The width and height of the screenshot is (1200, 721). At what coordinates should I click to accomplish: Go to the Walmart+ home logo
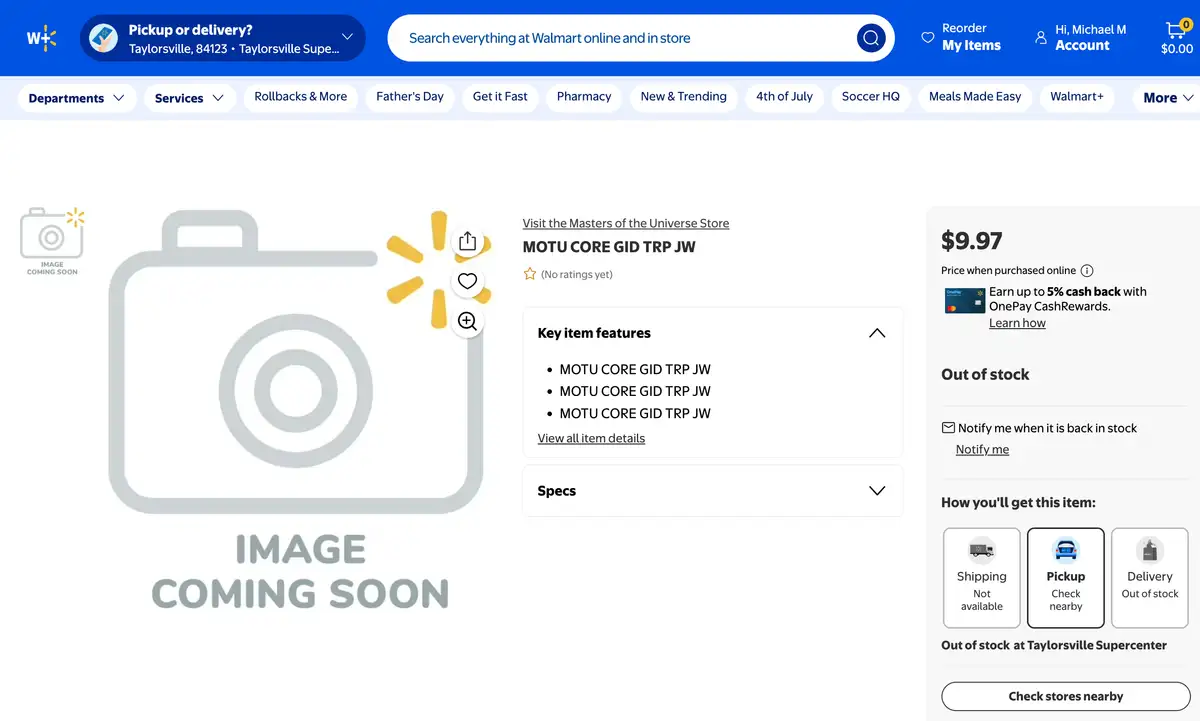(41, 39)
